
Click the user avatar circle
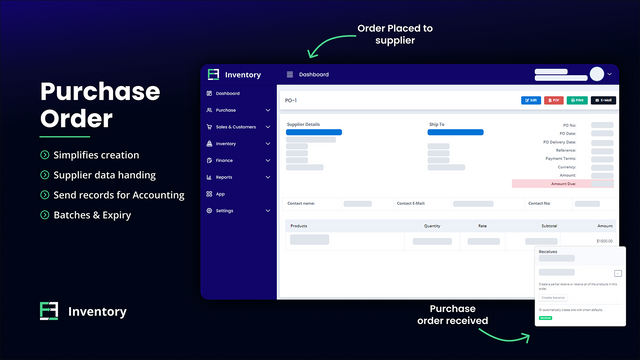point(597,74)
